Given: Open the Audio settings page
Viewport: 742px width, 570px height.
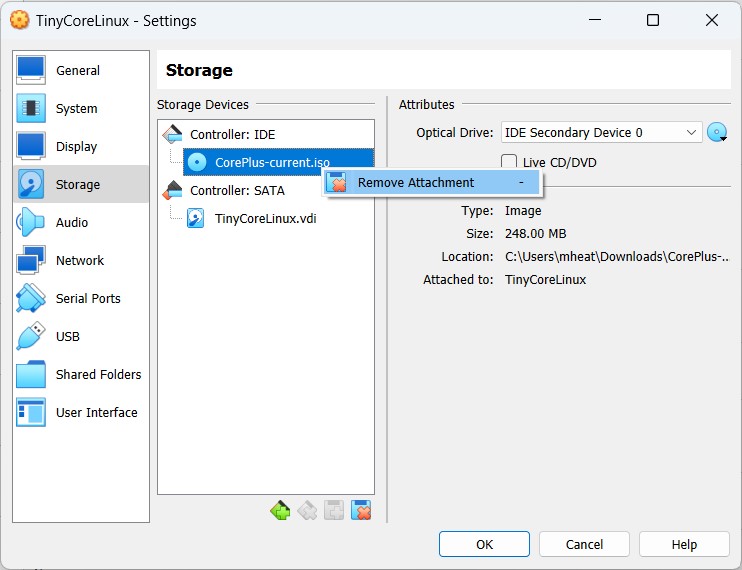Looking at the screenshot, I should point(81,222).
